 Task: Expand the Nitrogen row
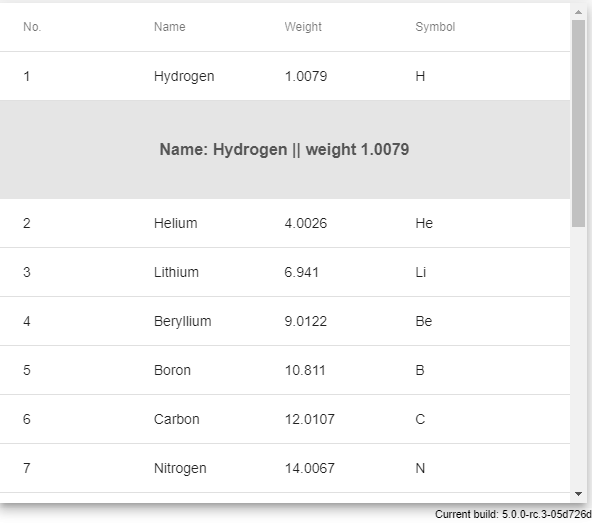[x=285, y=468]
